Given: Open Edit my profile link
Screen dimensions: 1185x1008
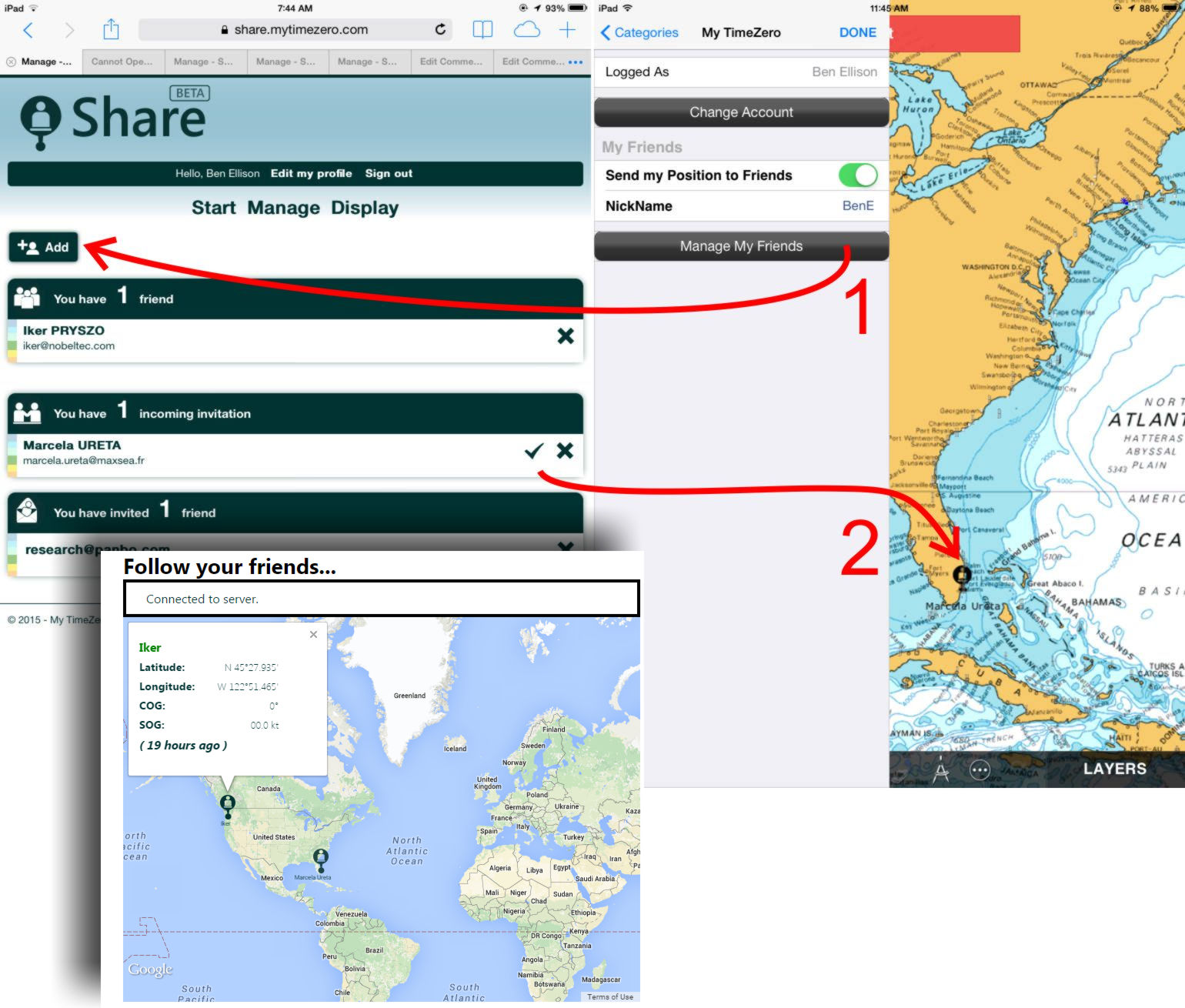Looking at the screenshot, I should (x=311, y=173).
